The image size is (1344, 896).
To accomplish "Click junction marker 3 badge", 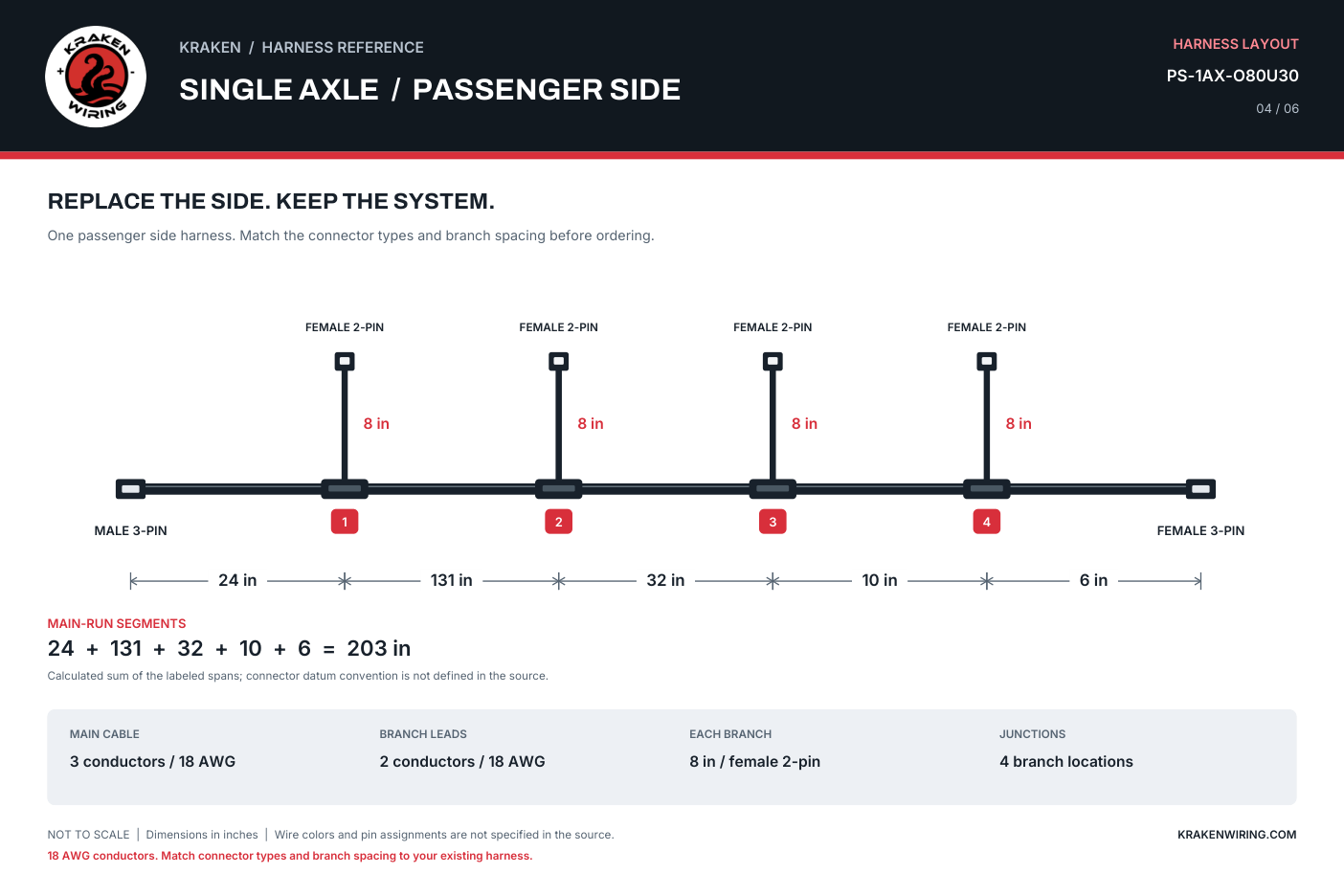I will 773,522.
